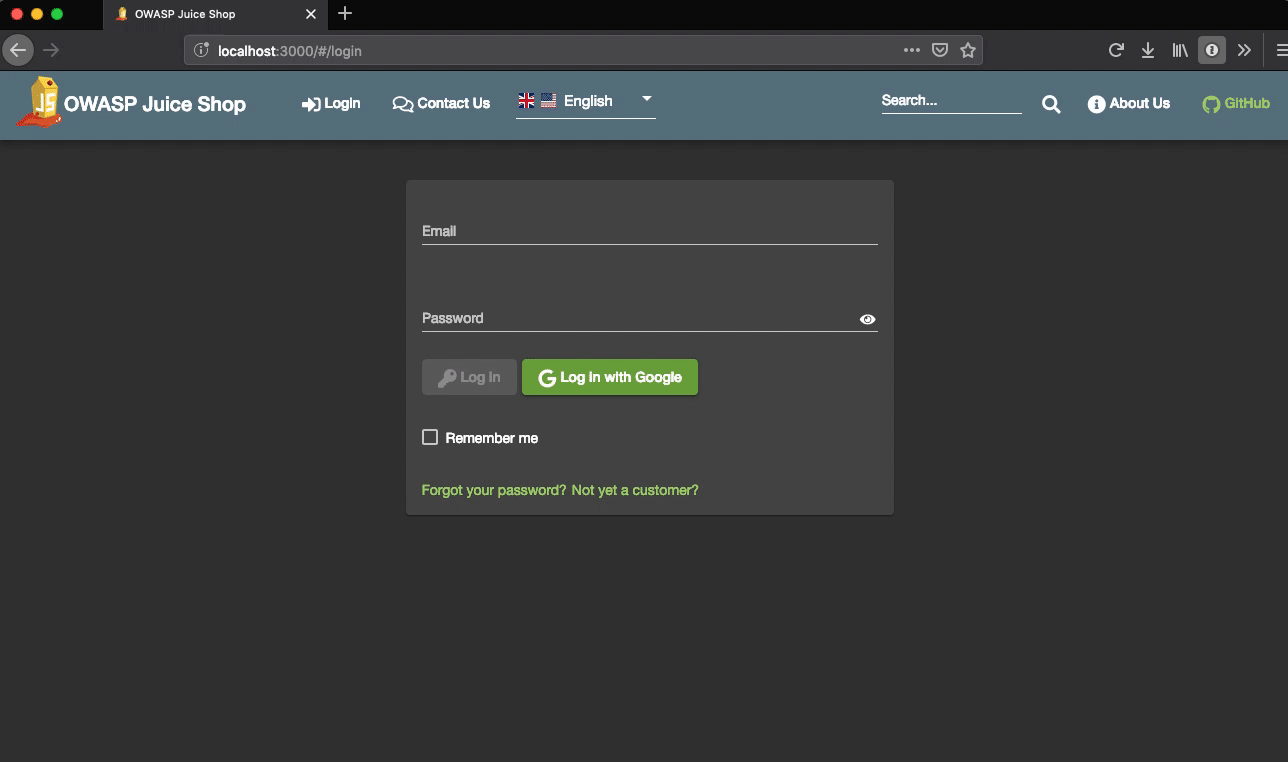Click the GitHub octocat icon

pyautogui.click(x=1209, y=103)
